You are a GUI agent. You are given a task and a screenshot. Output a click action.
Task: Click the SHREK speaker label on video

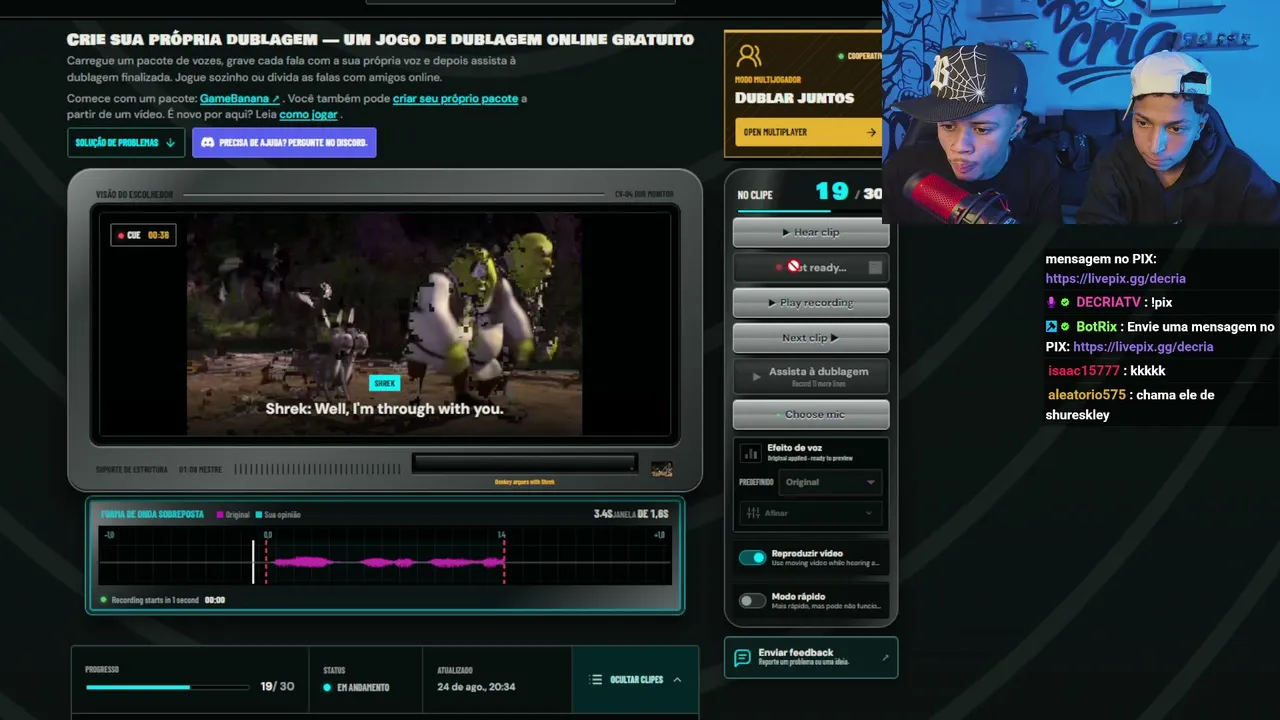click(385, 383)
